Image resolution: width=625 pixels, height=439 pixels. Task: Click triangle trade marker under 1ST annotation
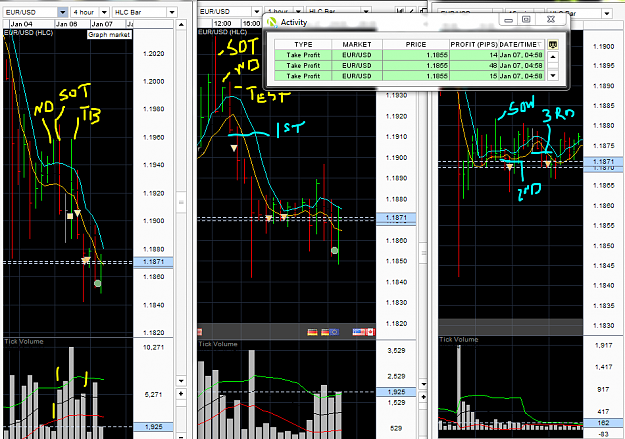(234, 148)
